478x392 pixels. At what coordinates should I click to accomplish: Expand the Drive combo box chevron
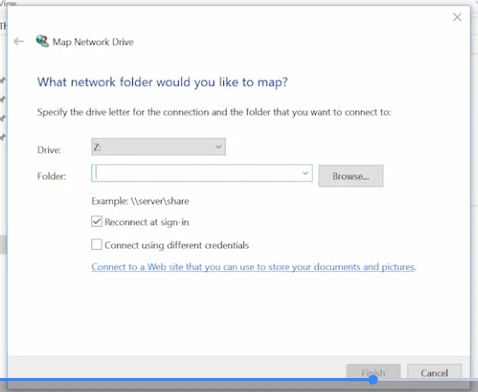(218, 147)
